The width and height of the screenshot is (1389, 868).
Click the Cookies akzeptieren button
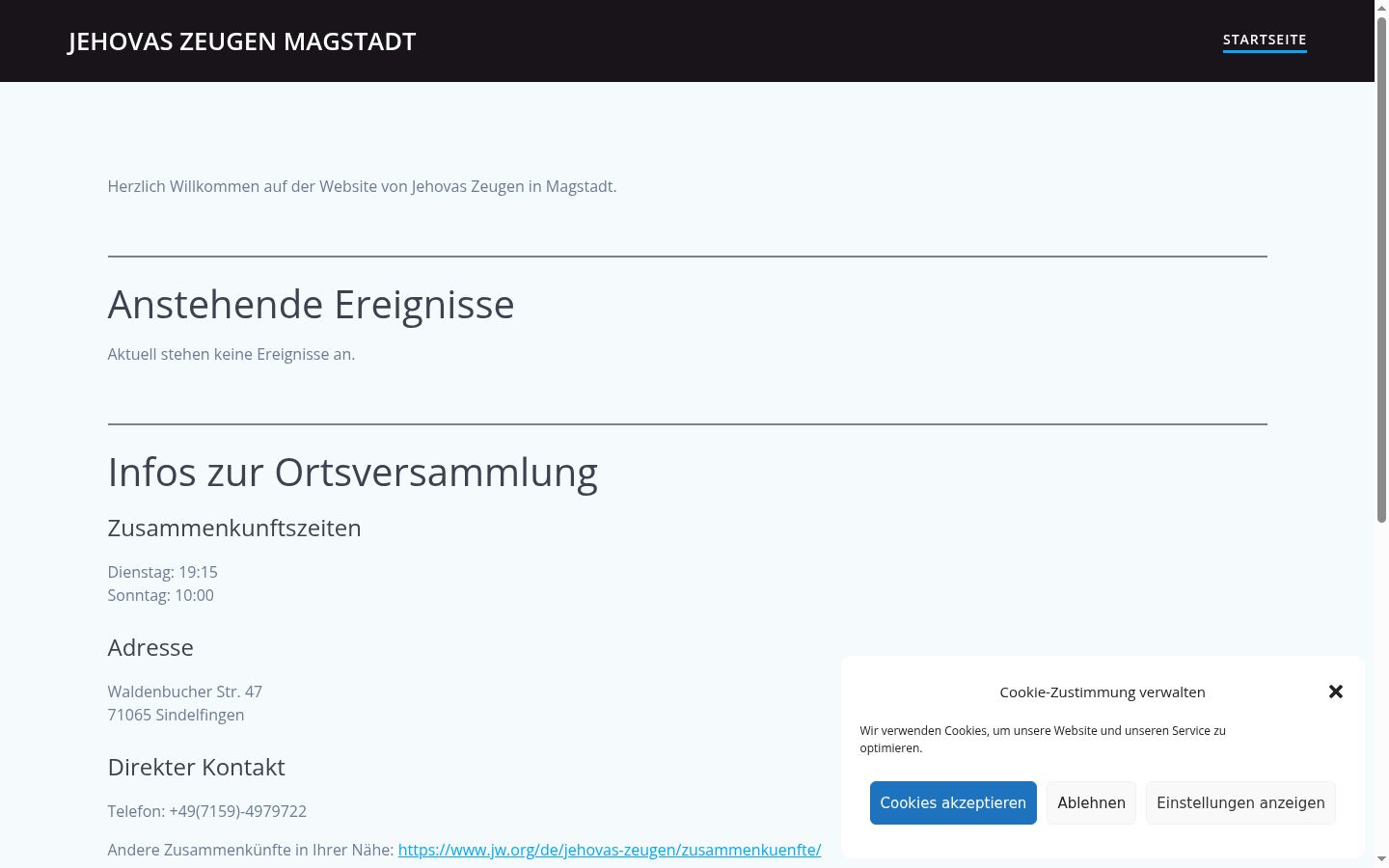point(953,802)
